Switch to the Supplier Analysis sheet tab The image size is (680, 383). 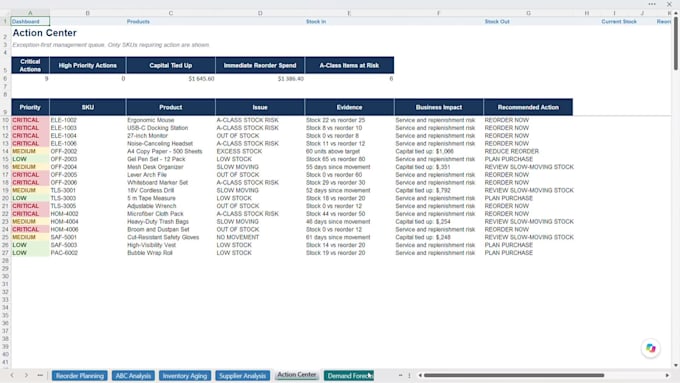(242, 376)
